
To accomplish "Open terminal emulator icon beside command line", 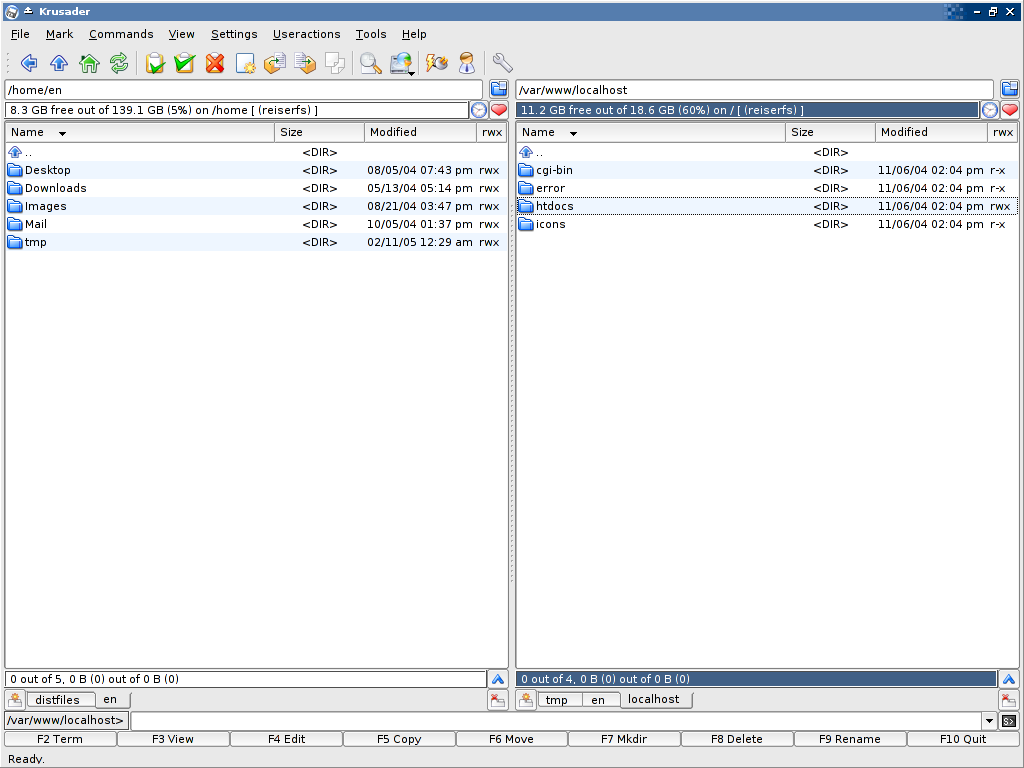I will pos(1009,721).
